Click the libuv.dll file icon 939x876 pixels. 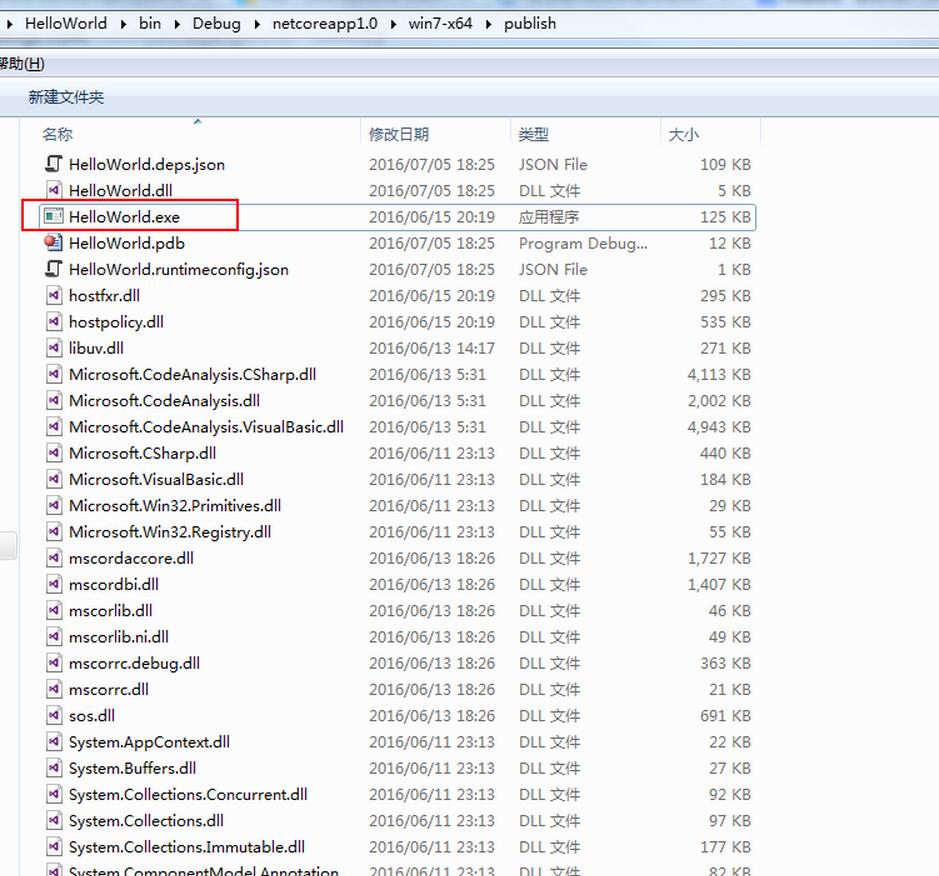tap(54, 348)
